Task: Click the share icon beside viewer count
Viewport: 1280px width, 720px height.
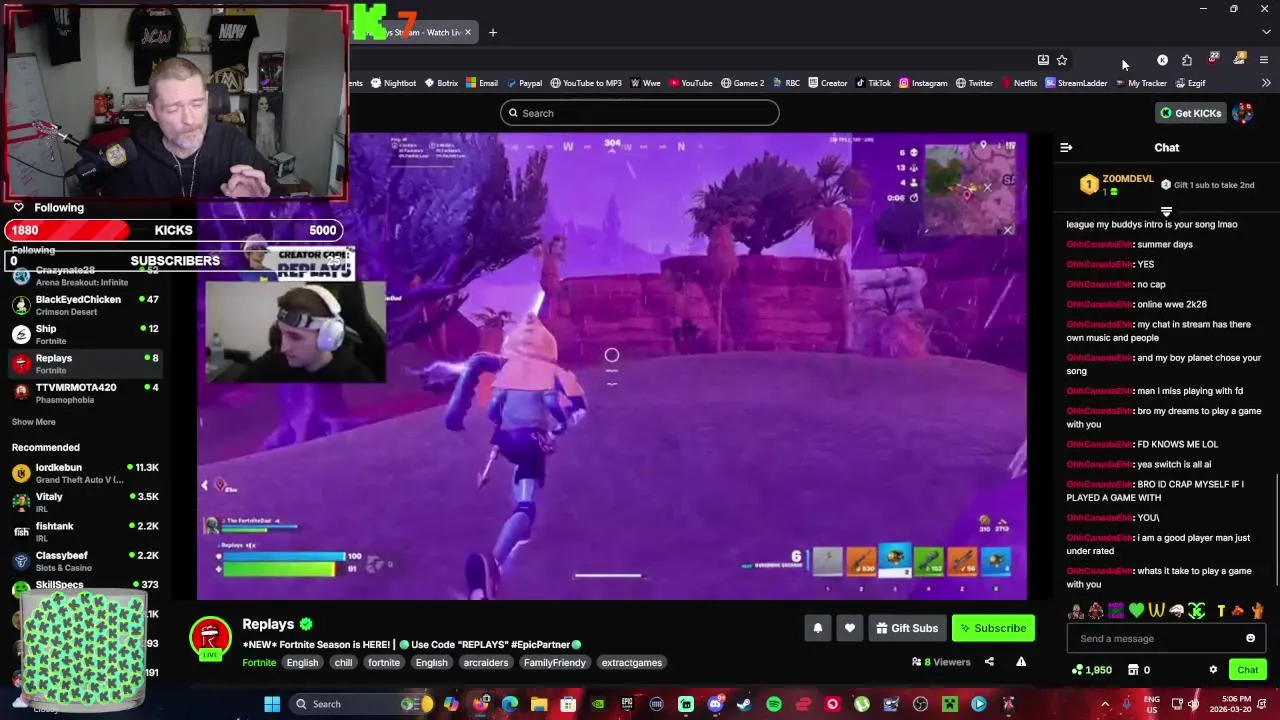Action: [x=989, y=661]
